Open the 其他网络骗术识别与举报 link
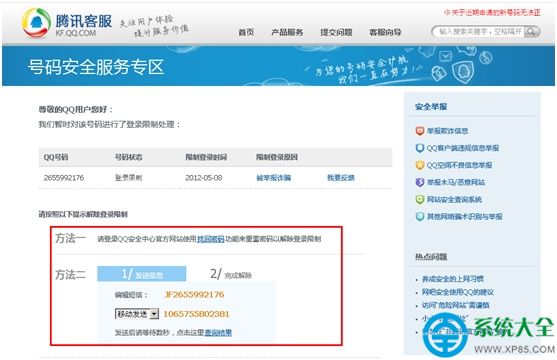557x360 pixels. tap(464, 216)
